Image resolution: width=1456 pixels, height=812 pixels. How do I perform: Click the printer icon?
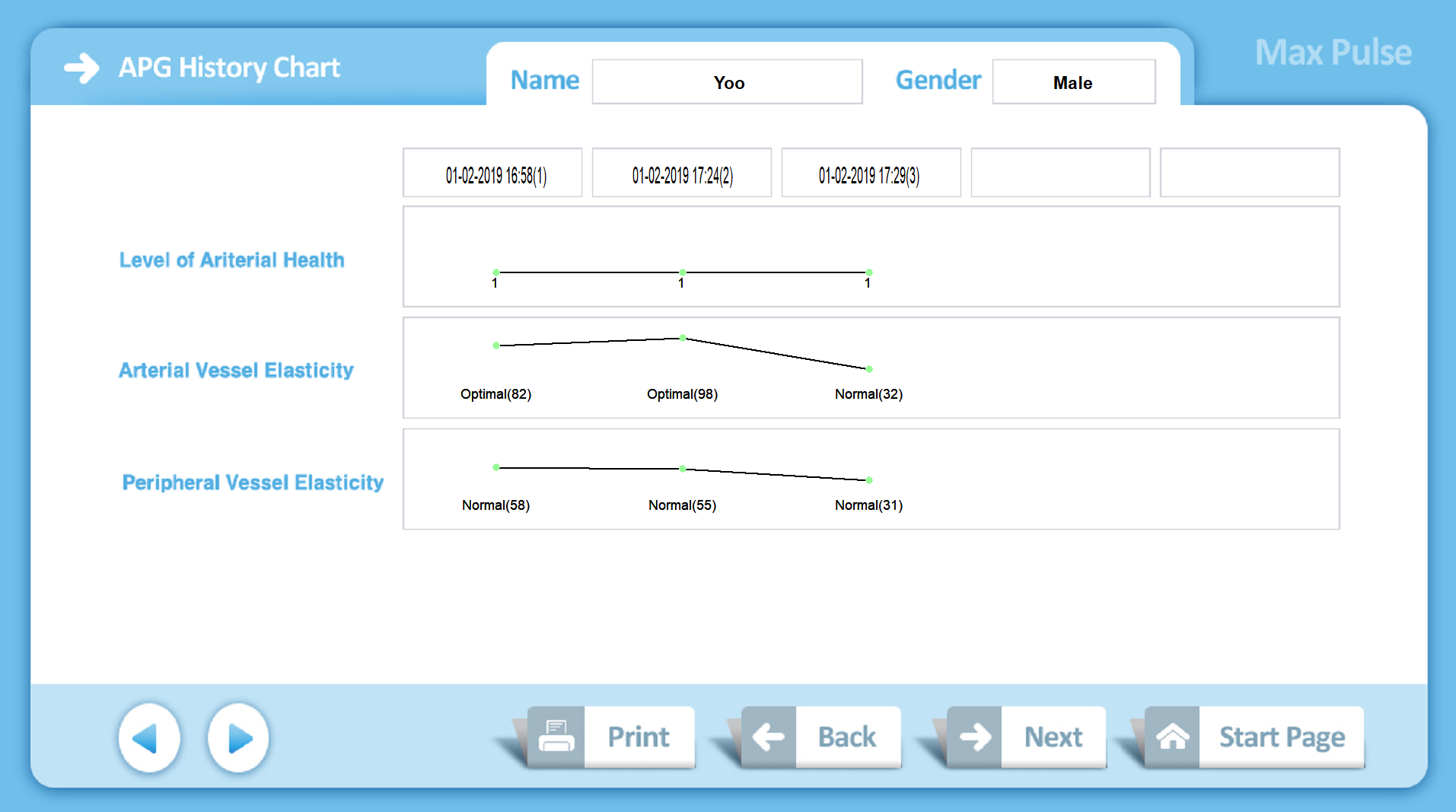pyautogui.click(x=556, y=737)
